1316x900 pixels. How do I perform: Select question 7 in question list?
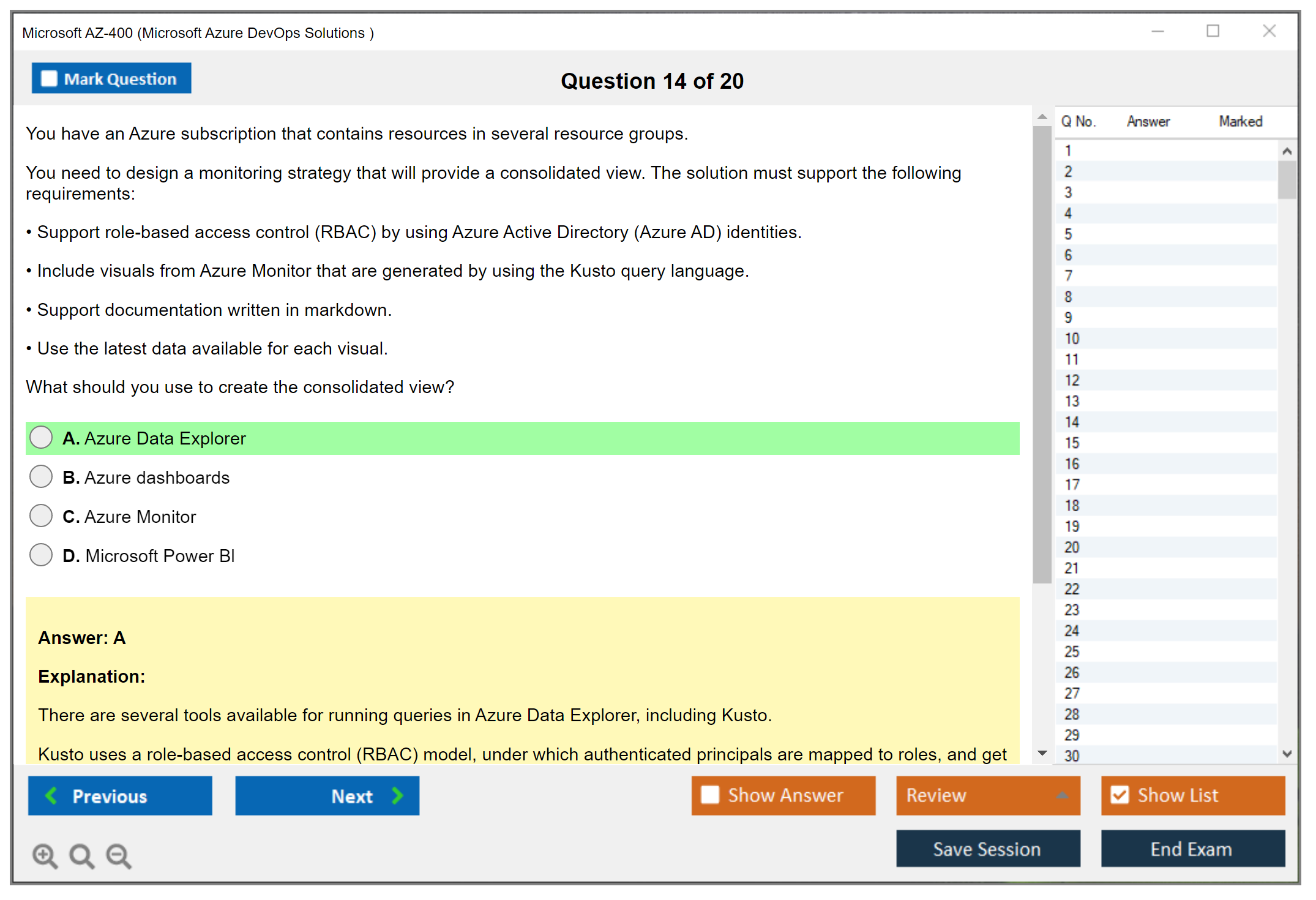(1068, 276)
